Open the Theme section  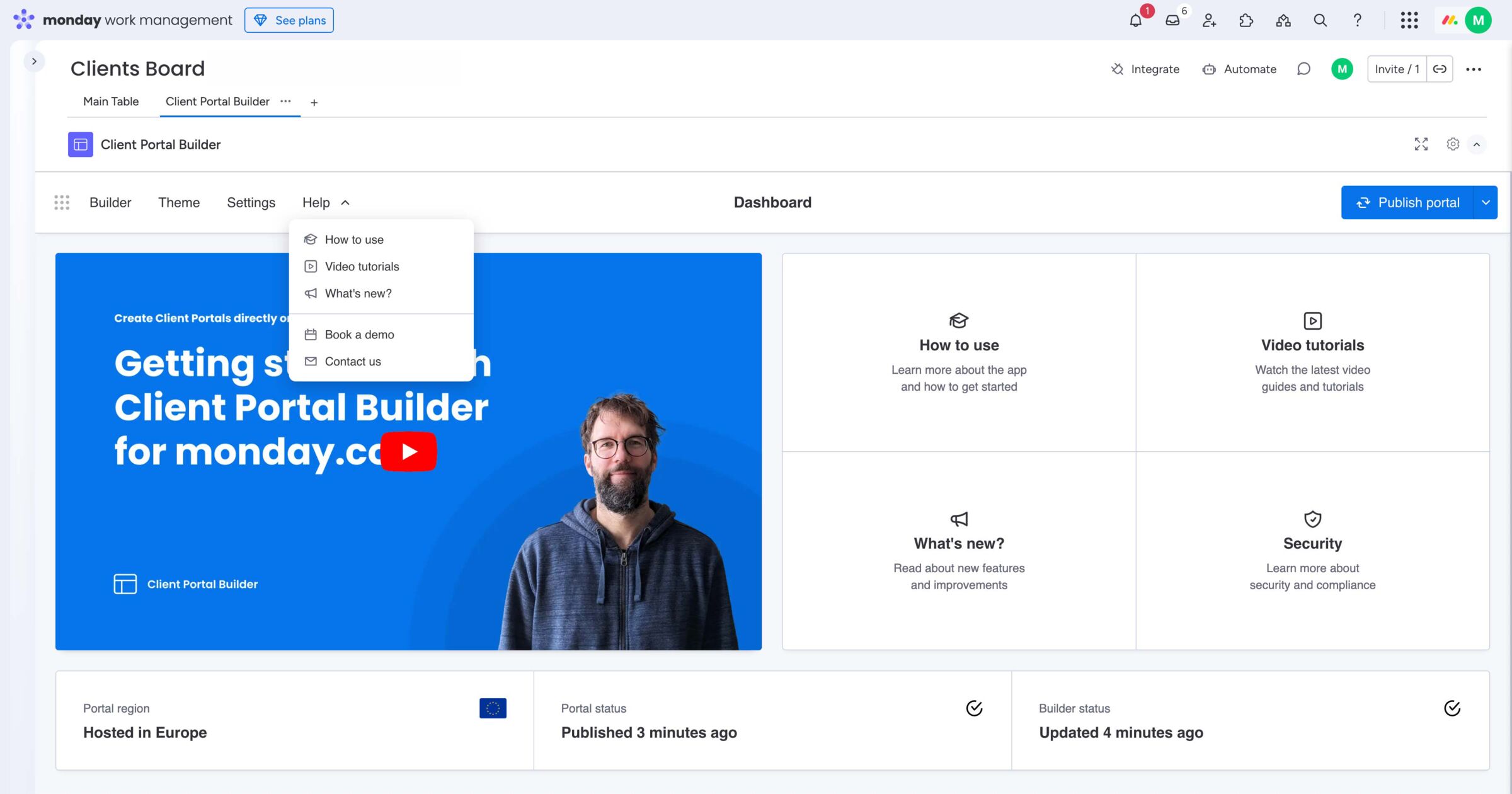coord(179,202)
